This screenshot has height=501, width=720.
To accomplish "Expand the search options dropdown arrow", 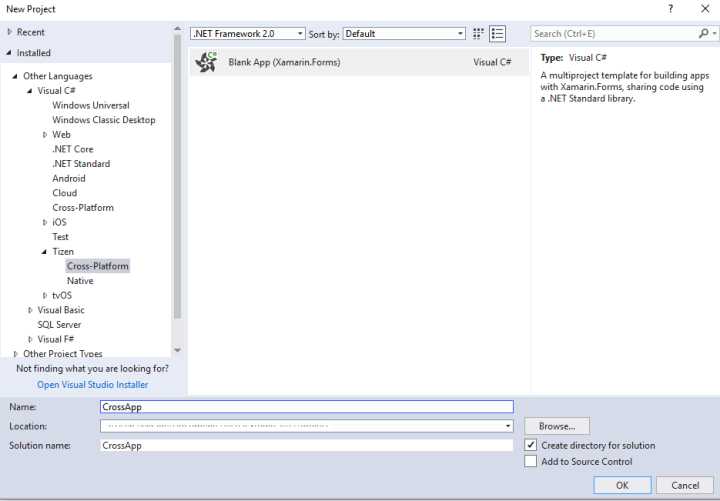I will pos(714,34).
